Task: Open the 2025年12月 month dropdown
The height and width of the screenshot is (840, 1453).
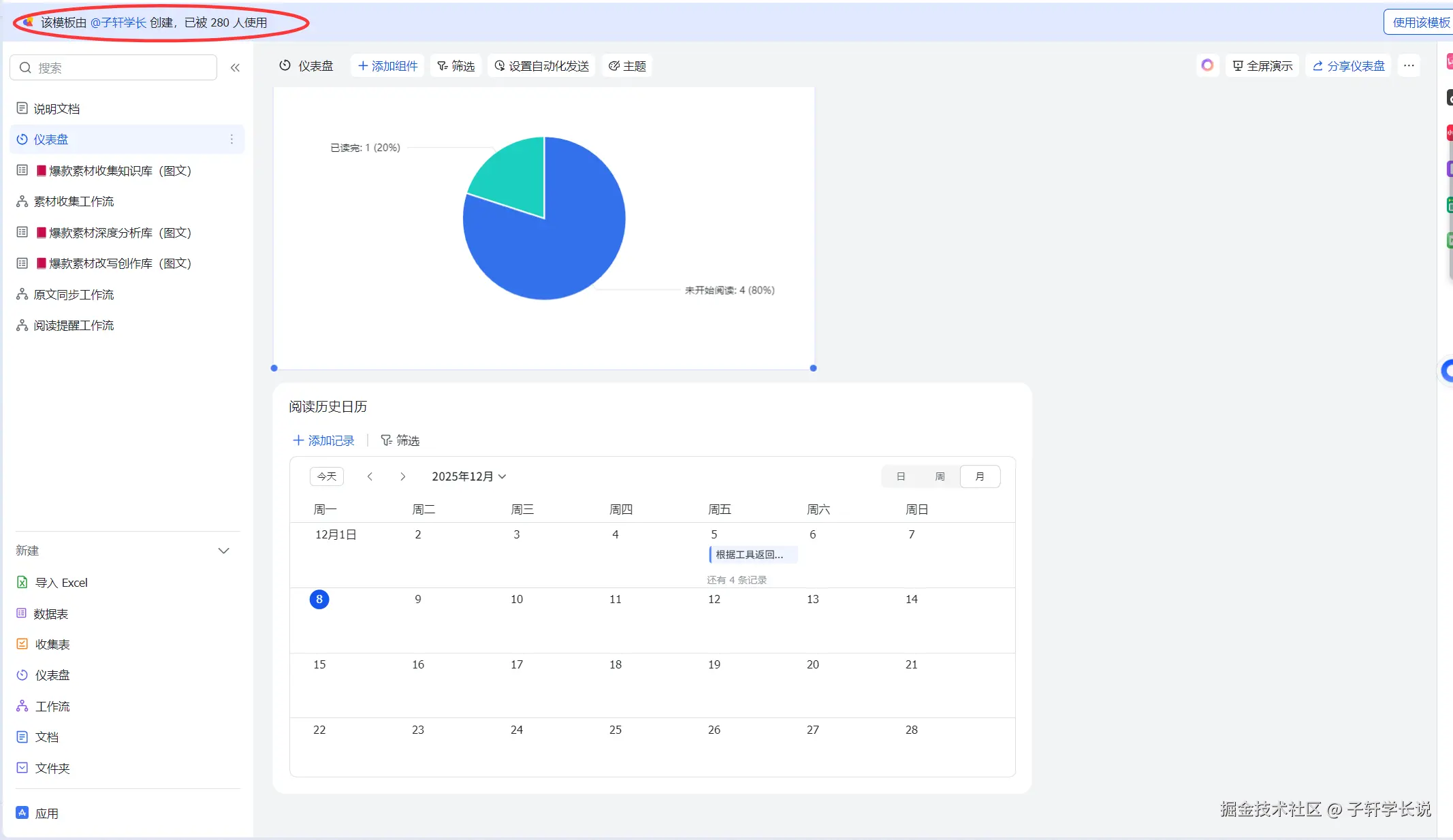Action: 469,476
